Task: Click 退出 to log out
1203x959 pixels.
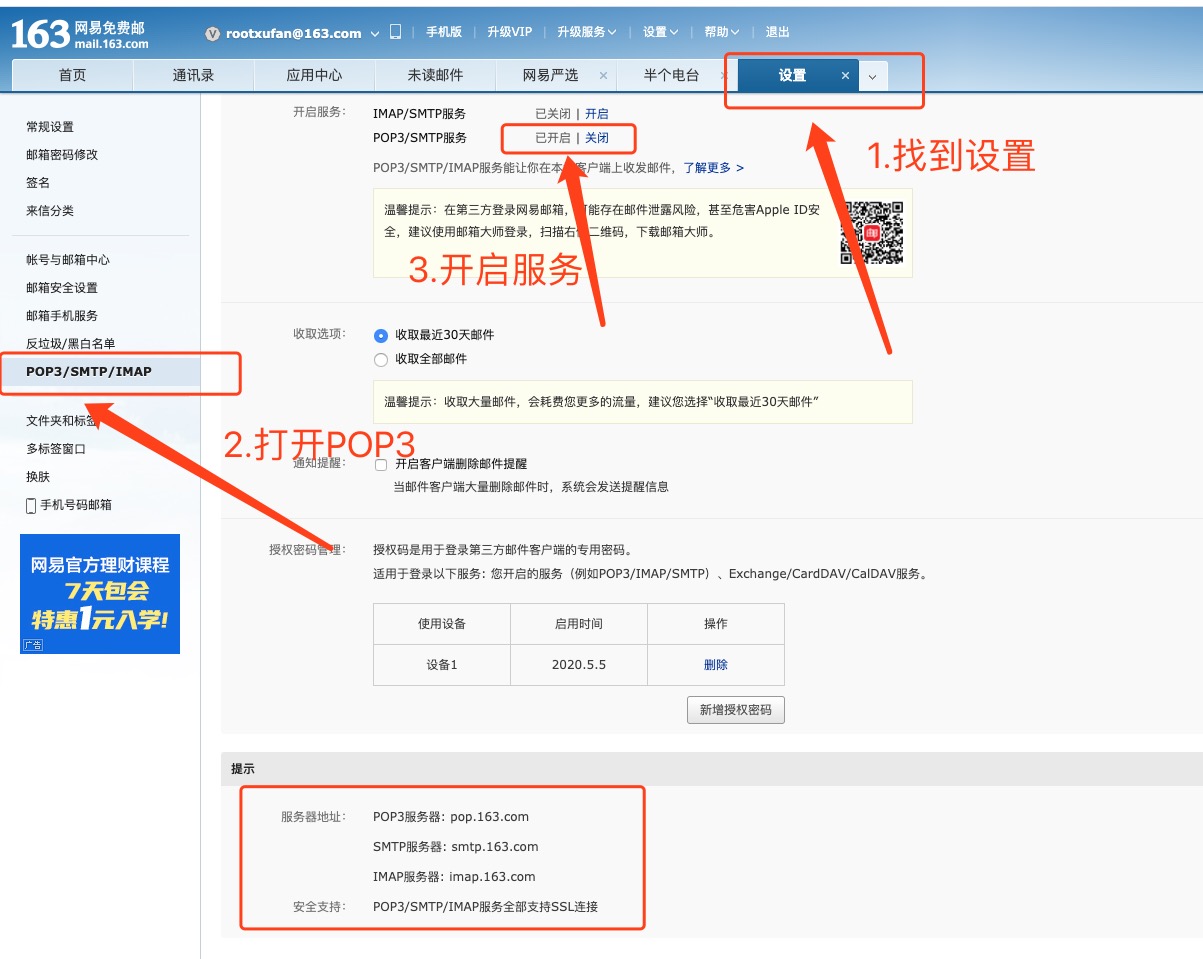Action: [x=777, y=32]
